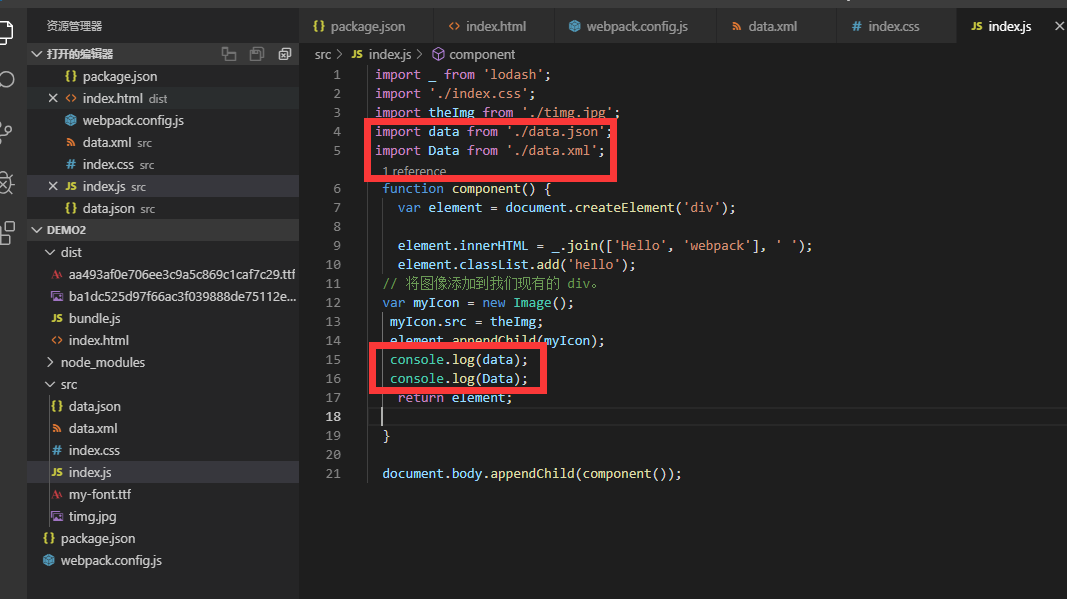
Task: Click the 'myIcon.src = theImg;' line
Action: [466, 321]
